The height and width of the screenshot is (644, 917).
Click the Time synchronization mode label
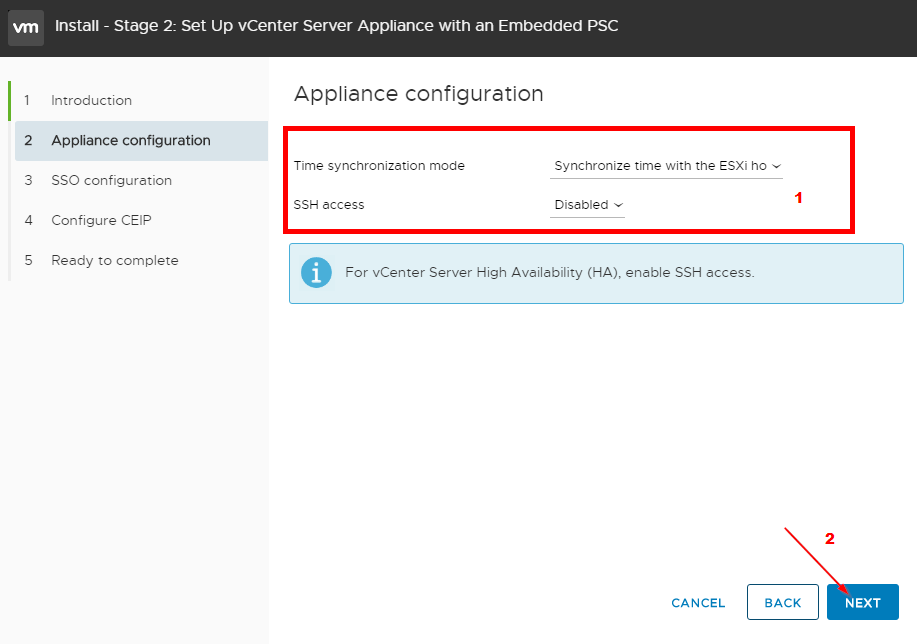pos(379,166)
